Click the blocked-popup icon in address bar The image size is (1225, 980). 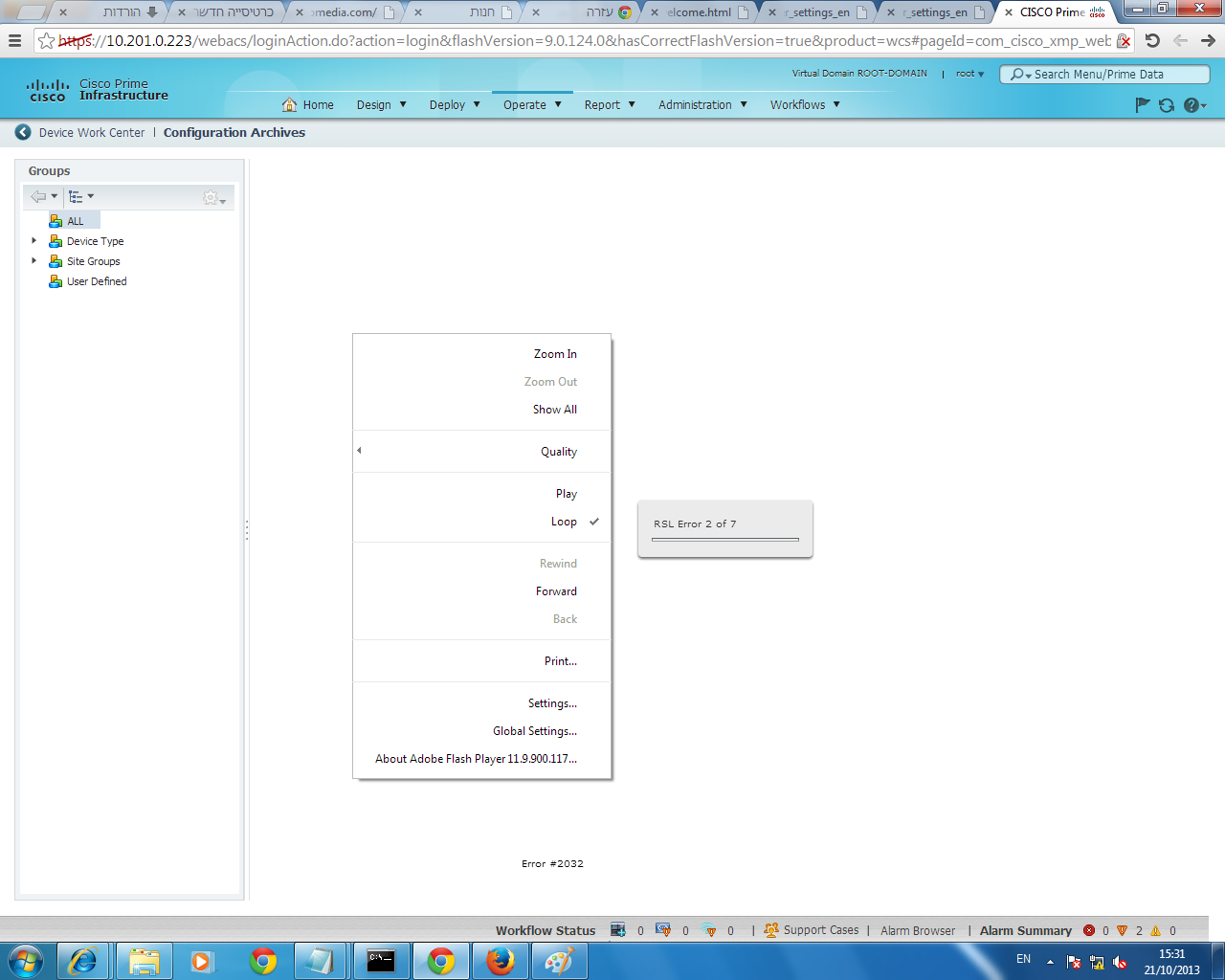point(1125,41)
